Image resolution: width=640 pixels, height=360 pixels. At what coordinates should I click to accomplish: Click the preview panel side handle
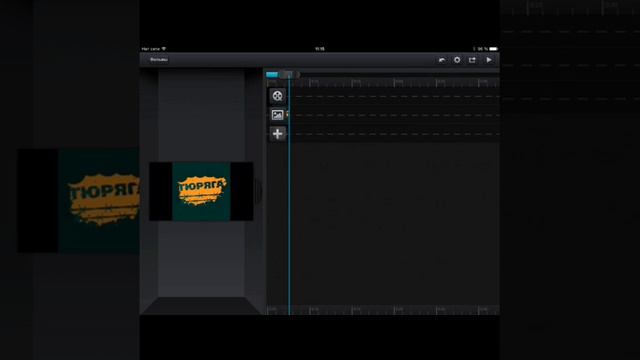[x=258, y=191]
